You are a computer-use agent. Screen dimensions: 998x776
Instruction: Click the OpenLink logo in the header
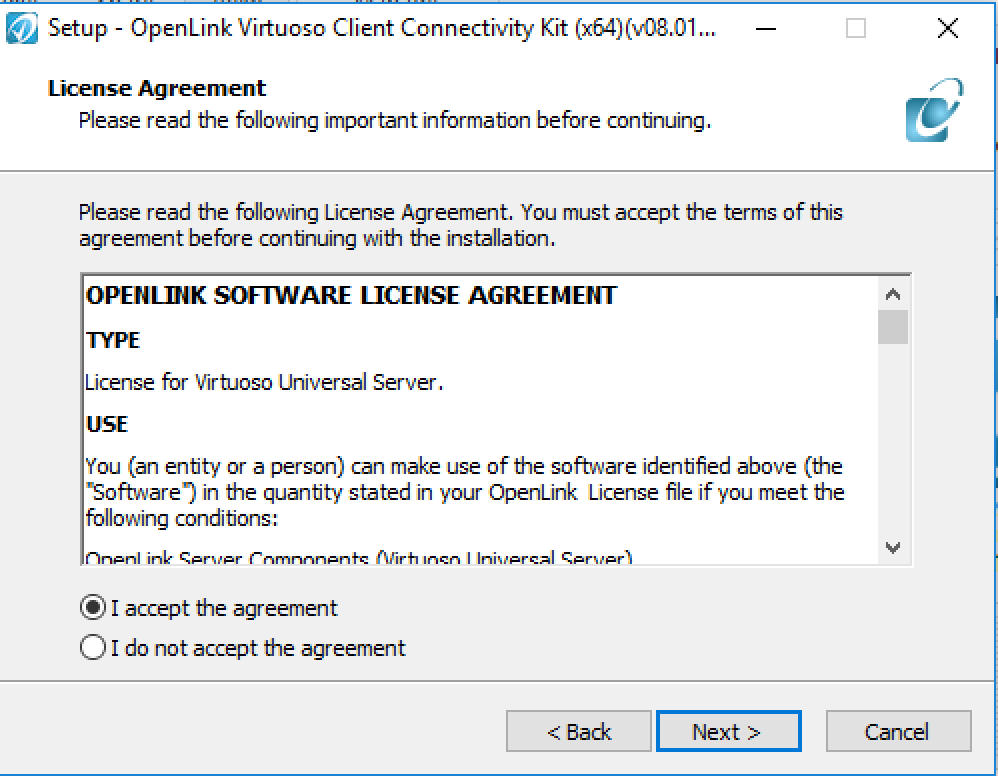pyautogui.click(x=934, y=109)
